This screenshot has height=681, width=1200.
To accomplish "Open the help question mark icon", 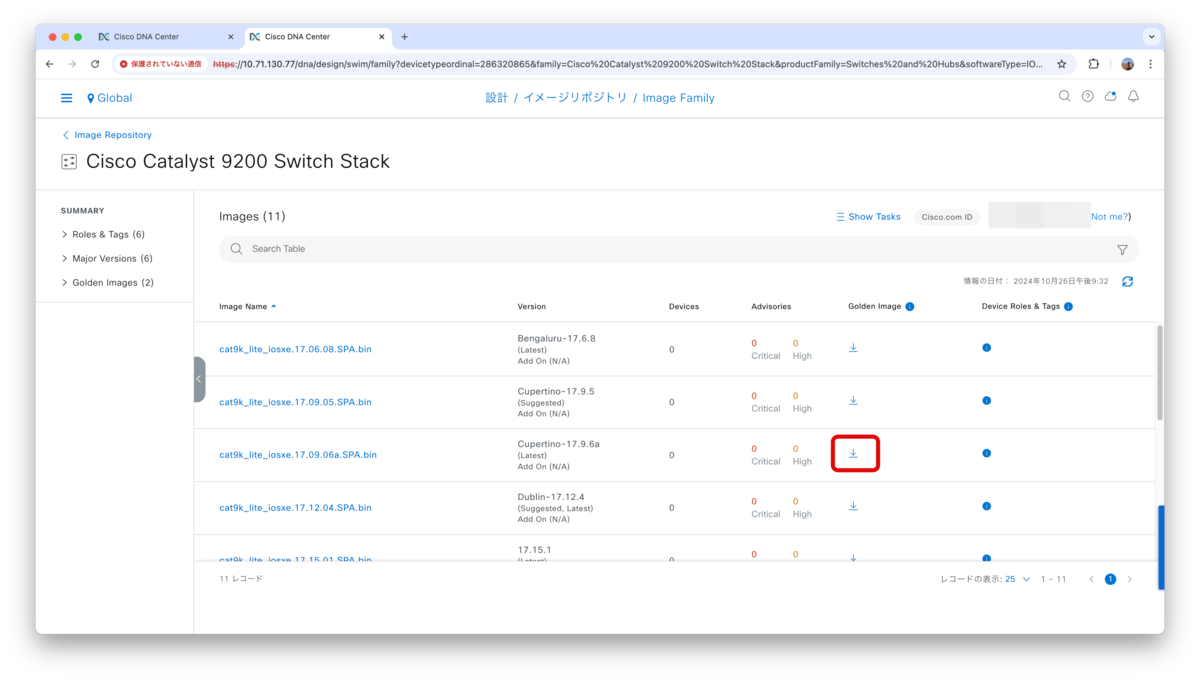I will coord(1087,96).
